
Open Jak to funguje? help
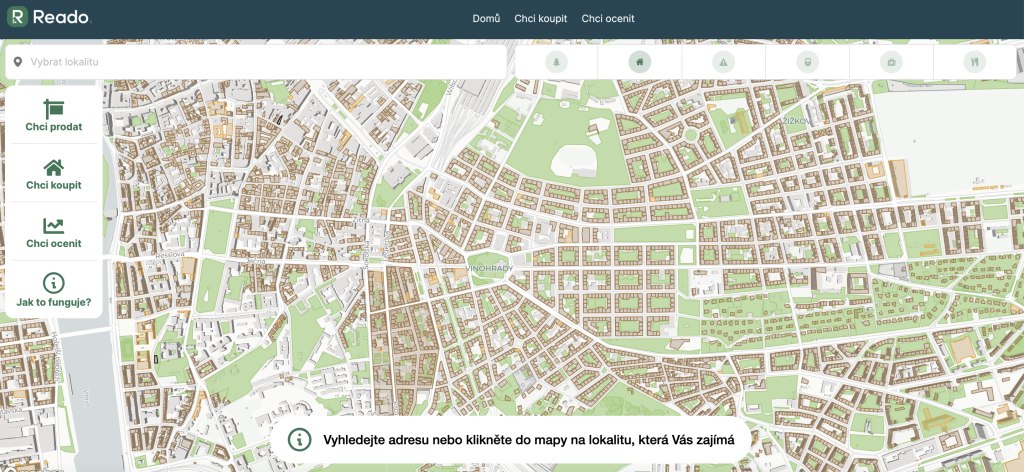coord(54,290)
